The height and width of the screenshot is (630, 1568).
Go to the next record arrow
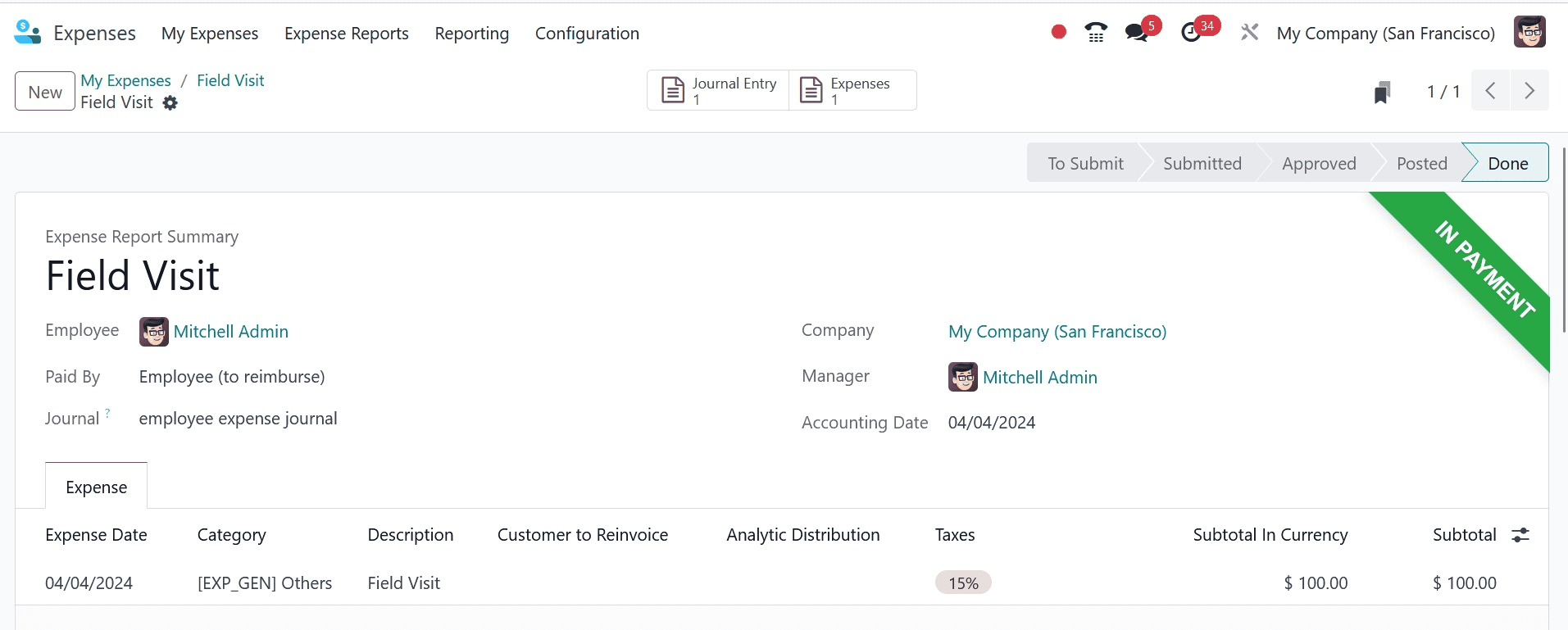click(1529, 91)
